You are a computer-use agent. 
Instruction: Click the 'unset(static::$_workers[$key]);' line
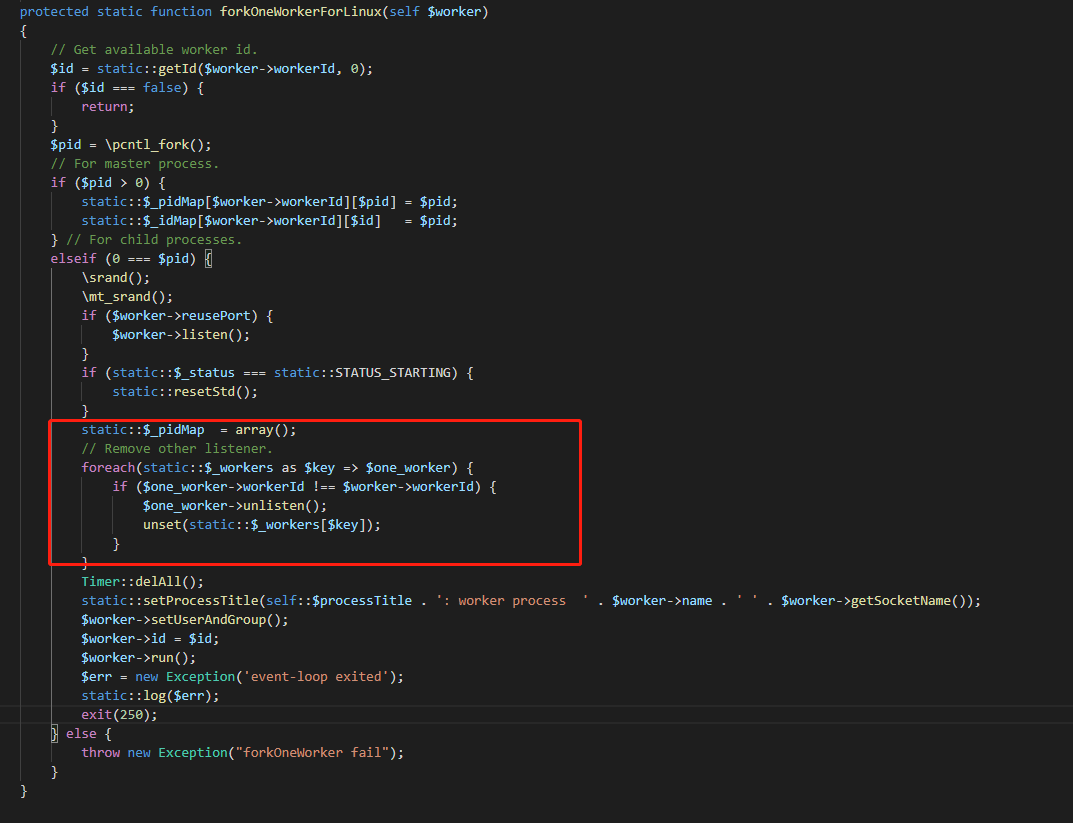tap(261, 525)
